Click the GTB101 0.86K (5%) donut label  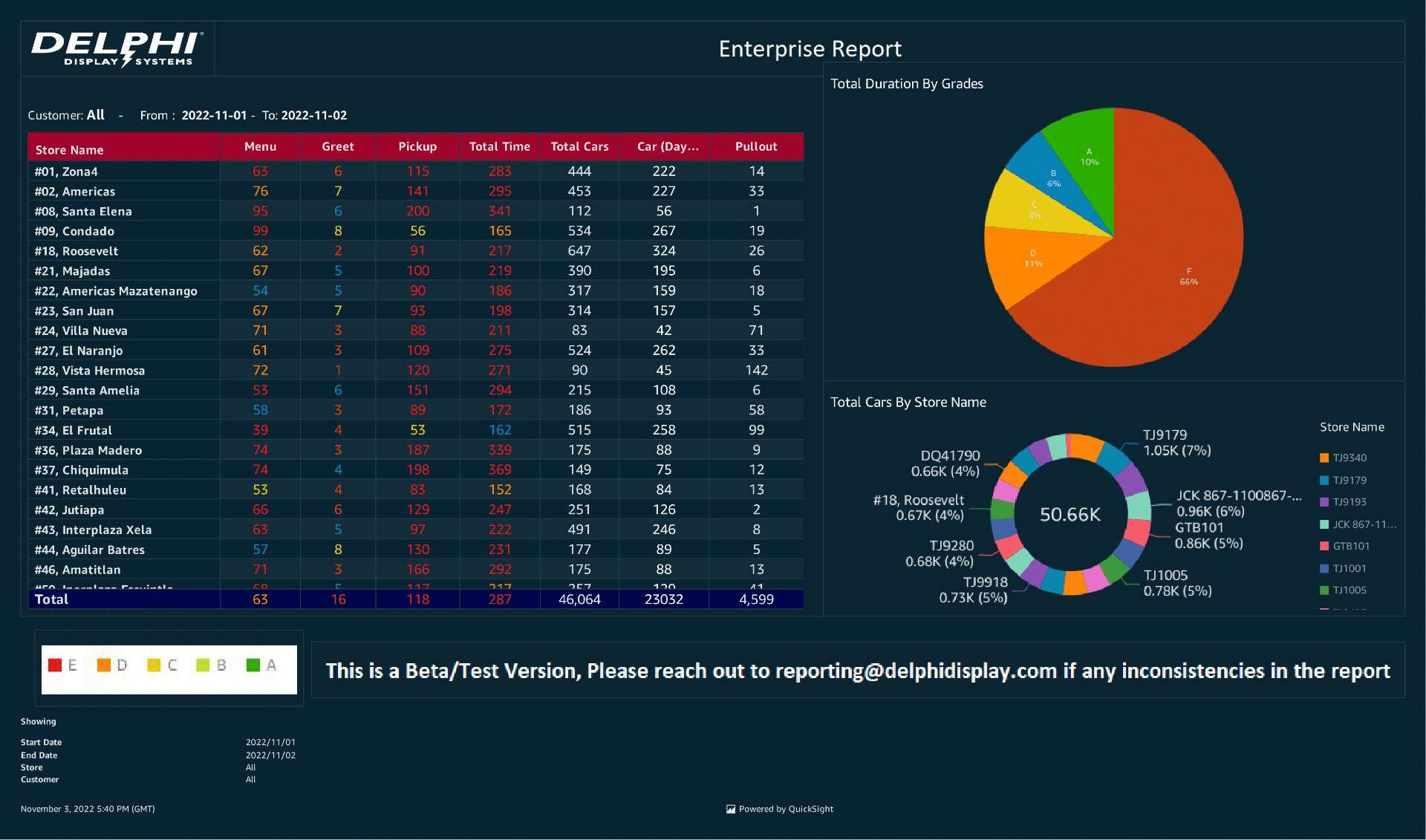1208,535
